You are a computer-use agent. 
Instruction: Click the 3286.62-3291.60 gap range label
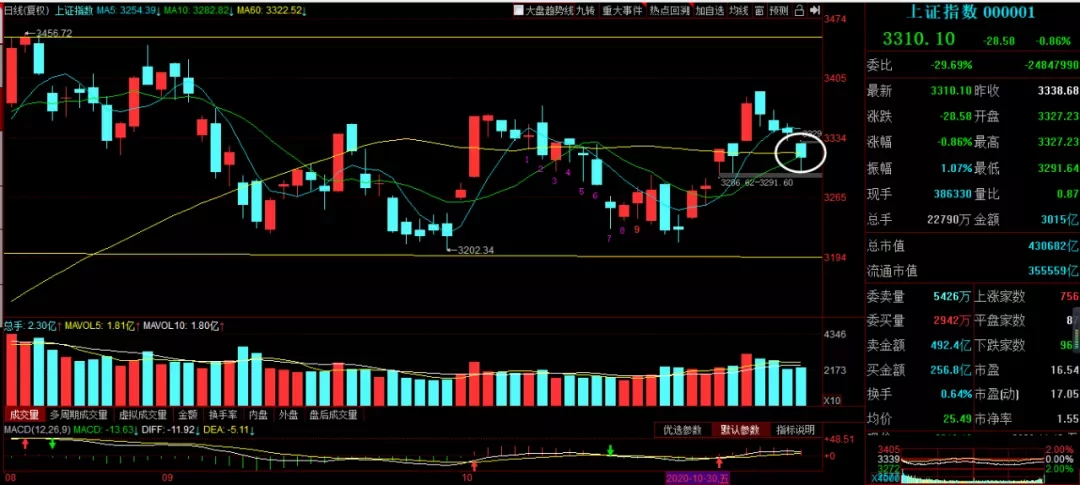point(756,183)
